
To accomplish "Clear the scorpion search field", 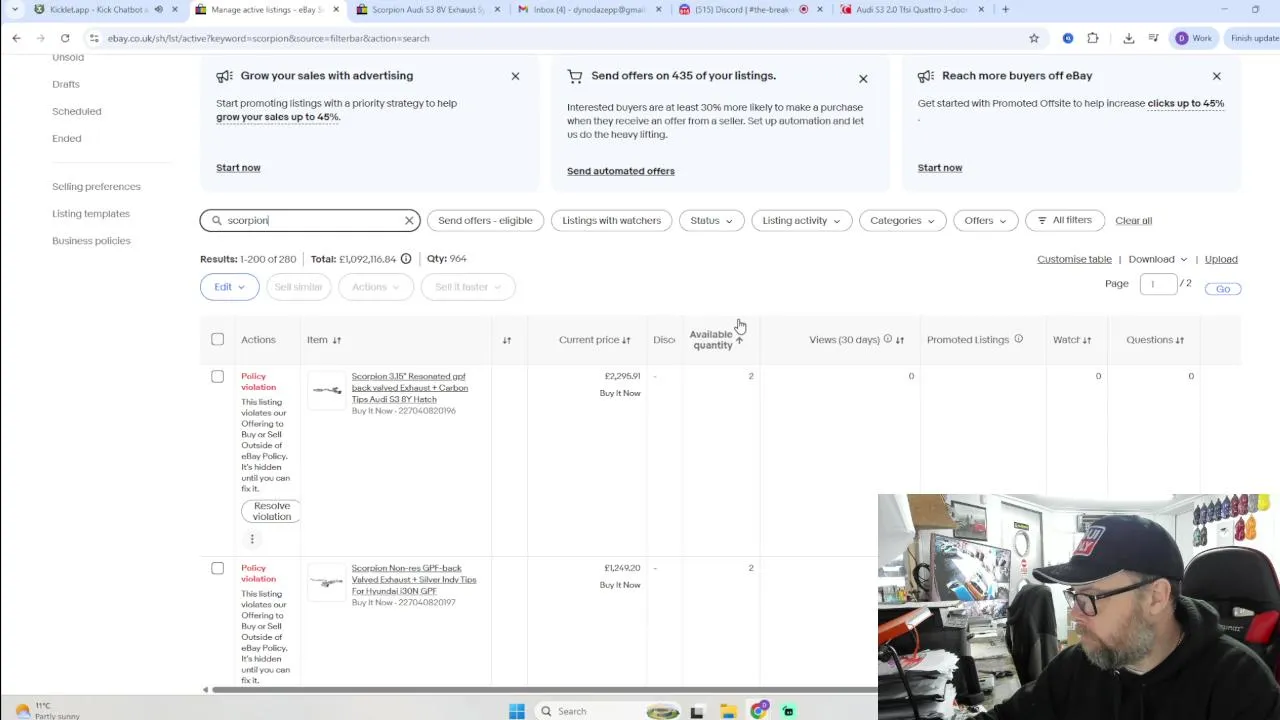I will click(x=409, y=220).
